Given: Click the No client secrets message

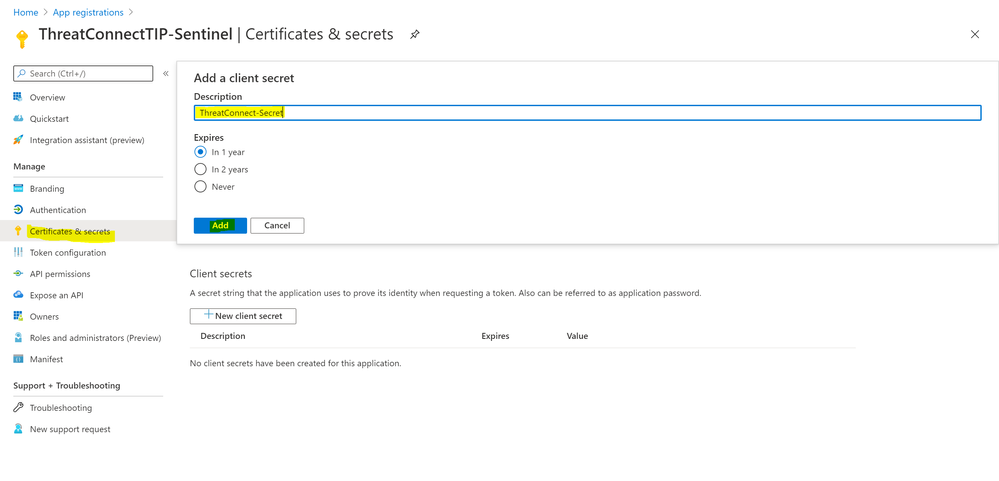Looking at the screenshot, I should point(296,363).
